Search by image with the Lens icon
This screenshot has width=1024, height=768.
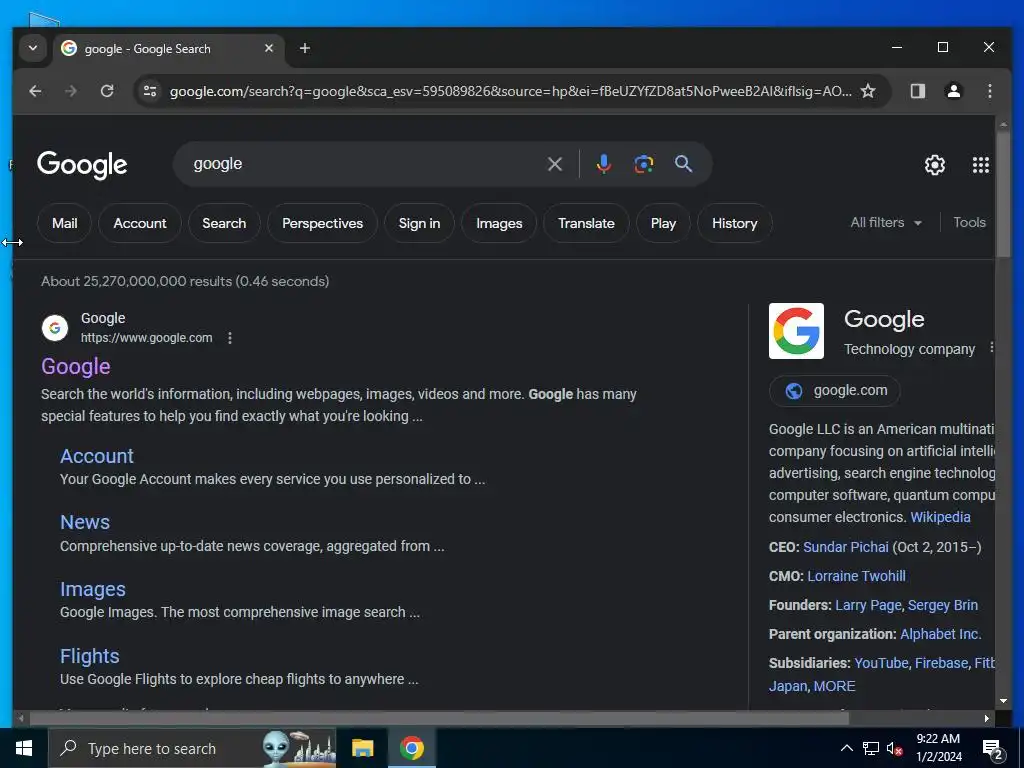(643, 164)
